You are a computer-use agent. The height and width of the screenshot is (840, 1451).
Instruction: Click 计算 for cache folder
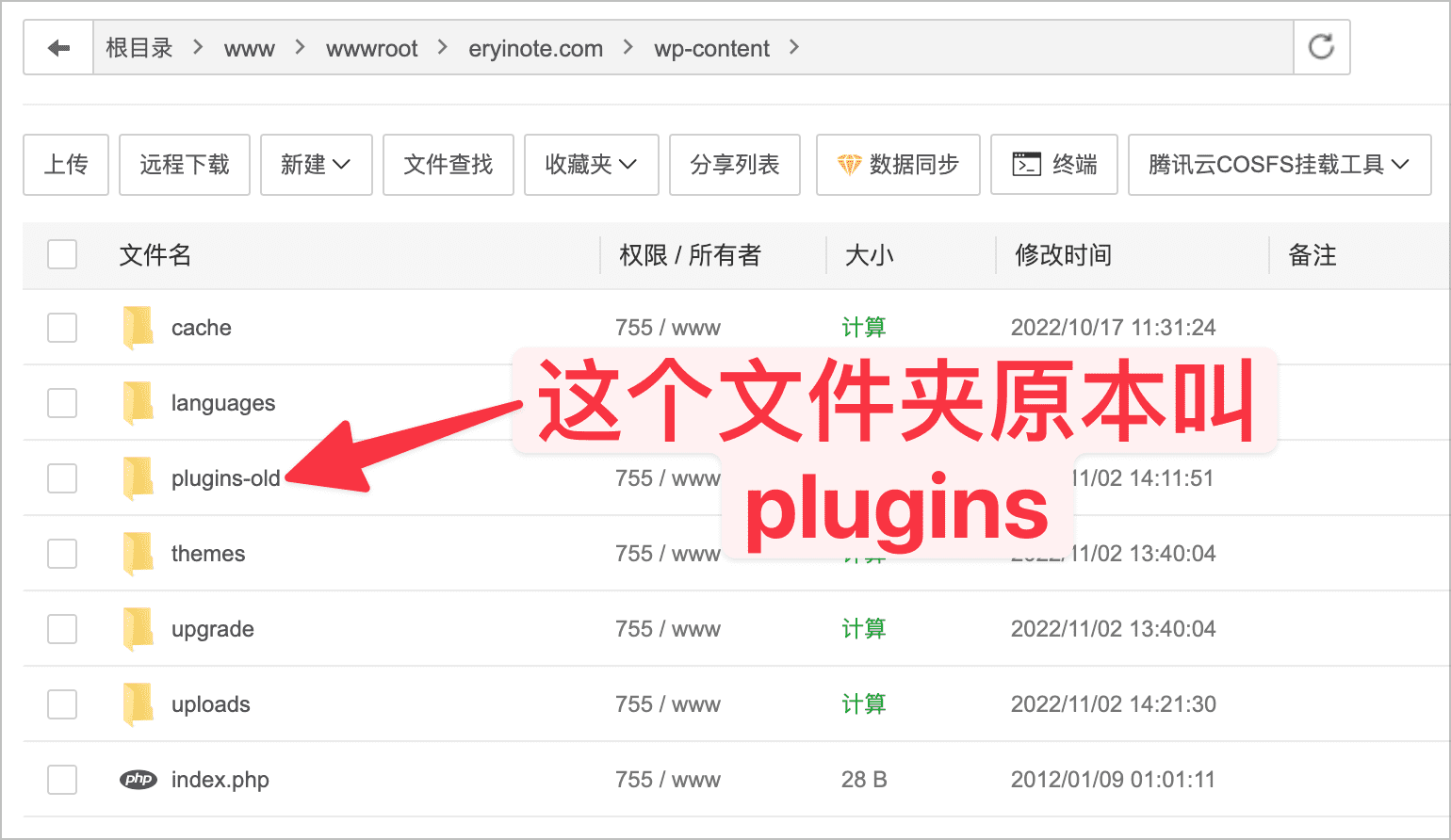tap(864, 328)
